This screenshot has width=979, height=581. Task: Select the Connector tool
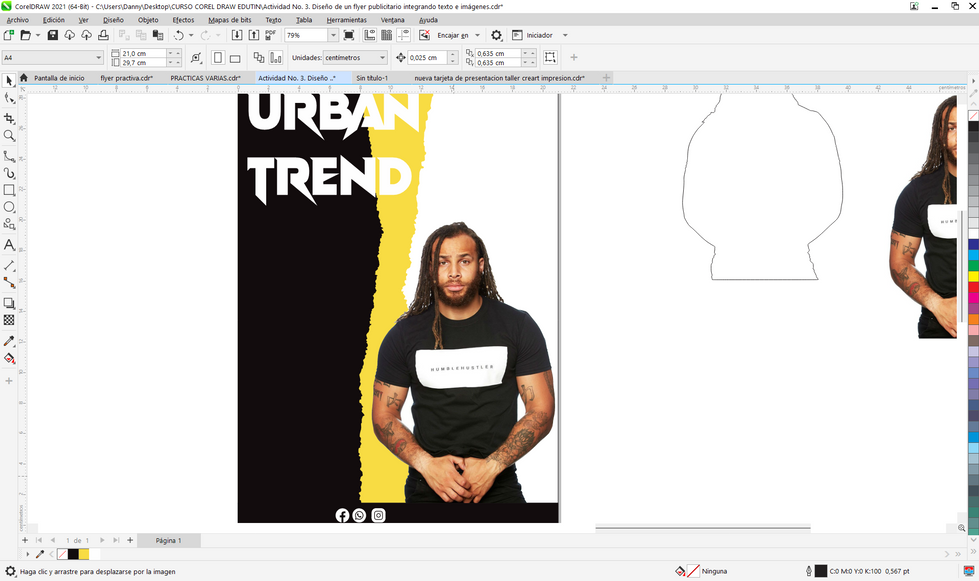9,282
